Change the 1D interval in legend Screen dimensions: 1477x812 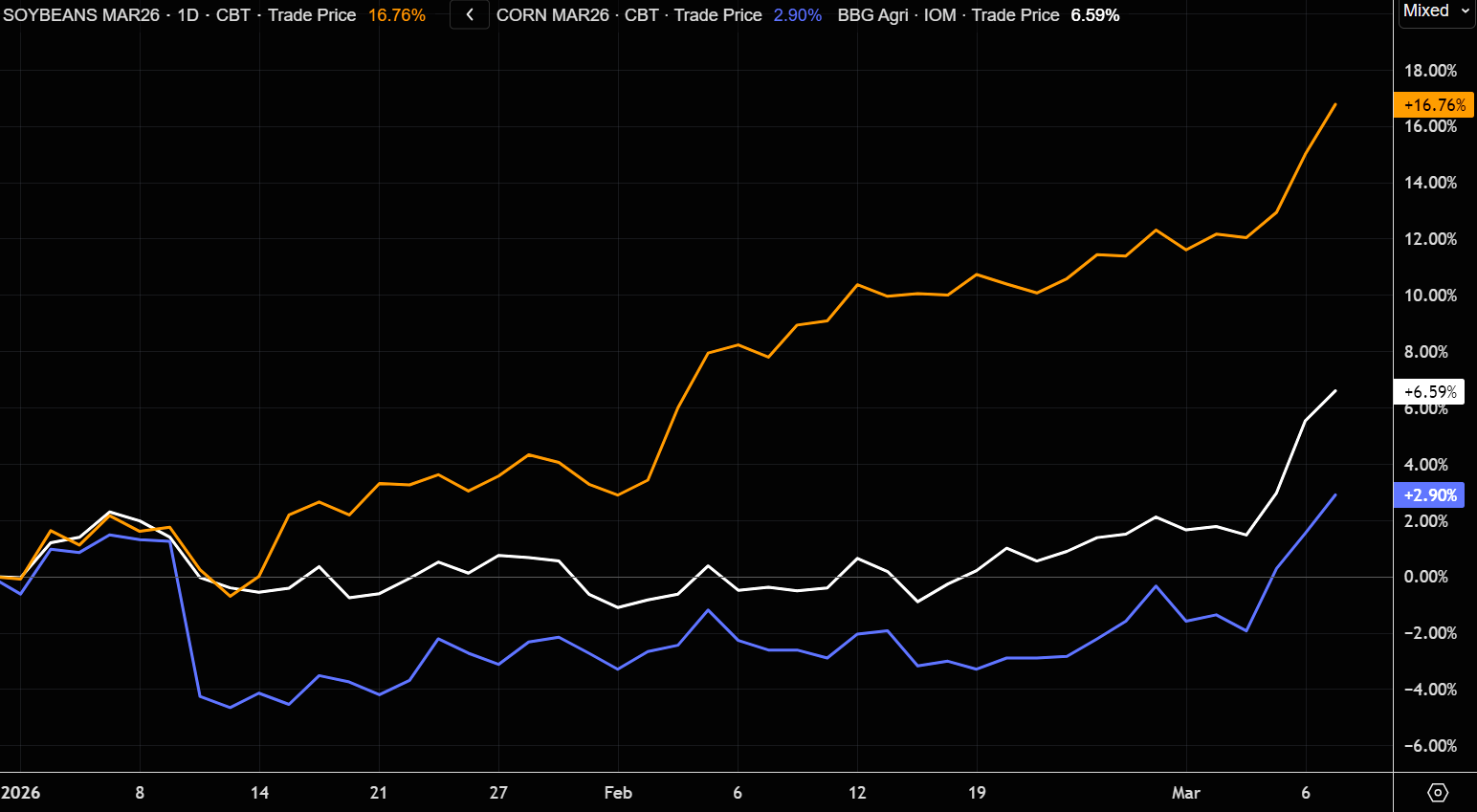(x=187, y=15)
